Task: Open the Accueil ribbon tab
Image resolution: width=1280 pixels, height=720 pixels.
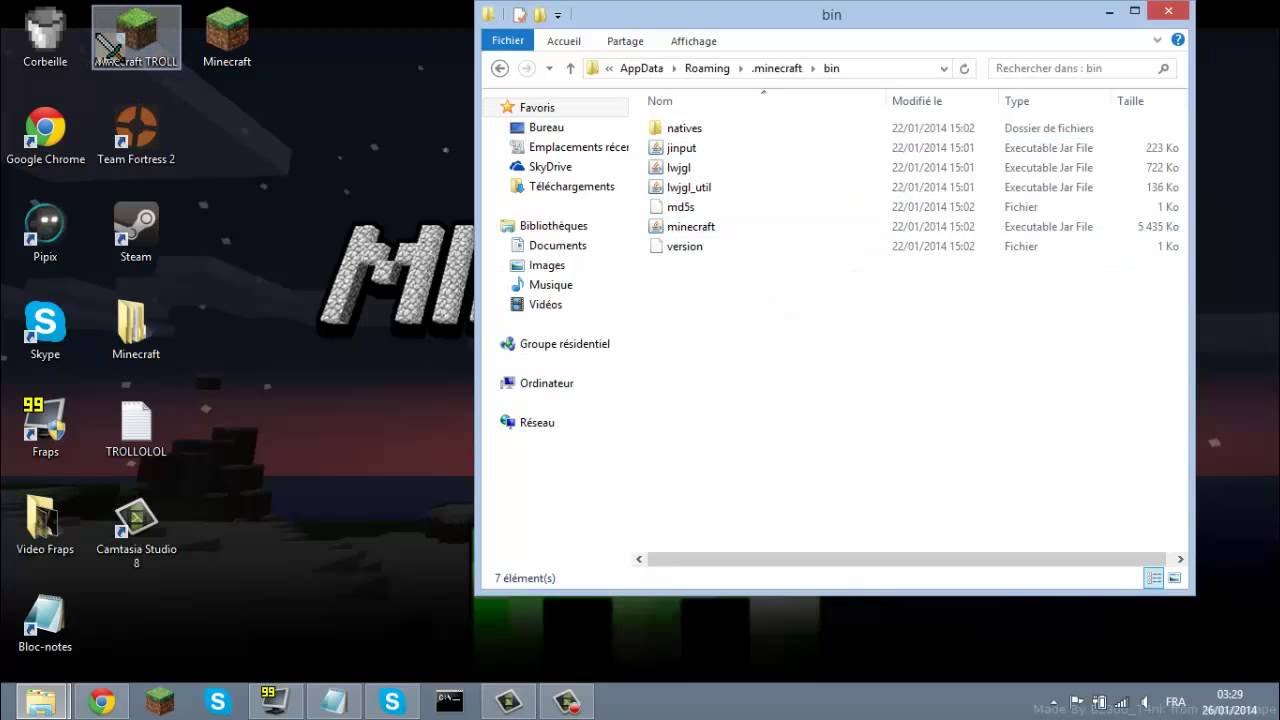Action: tap(563, 41)
